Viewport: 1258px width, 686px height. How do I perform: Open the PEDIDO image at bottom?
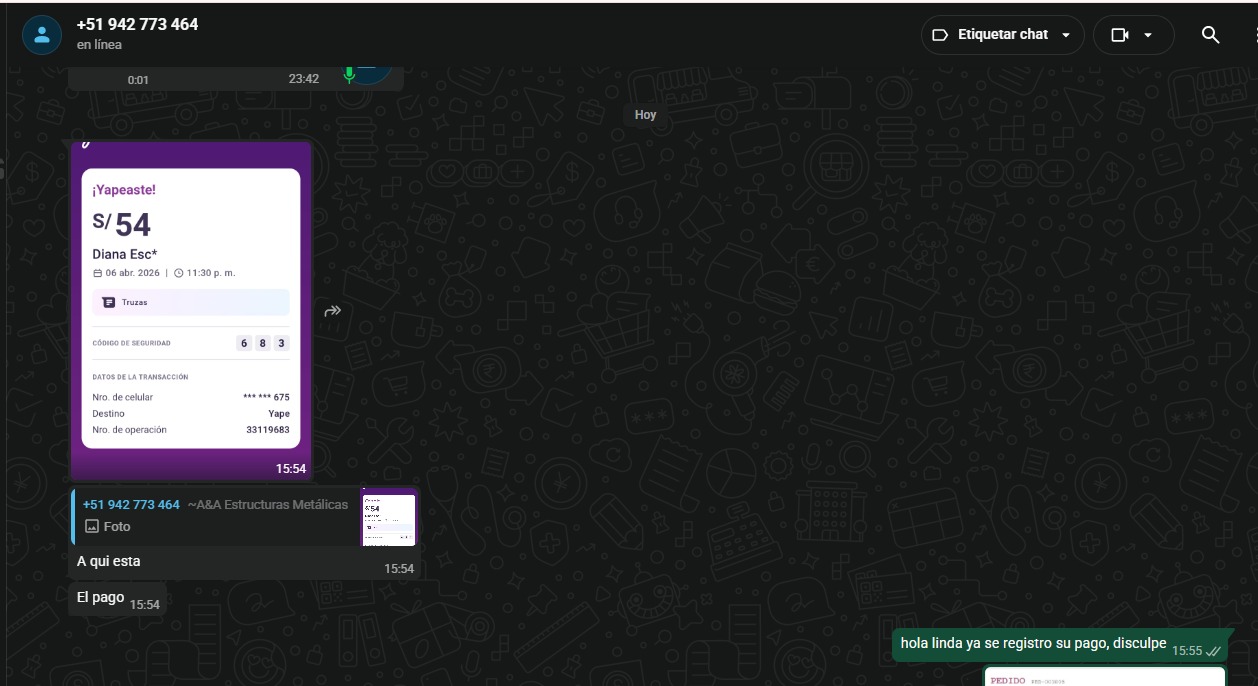pyautogui.click(x=1105, y=677)
